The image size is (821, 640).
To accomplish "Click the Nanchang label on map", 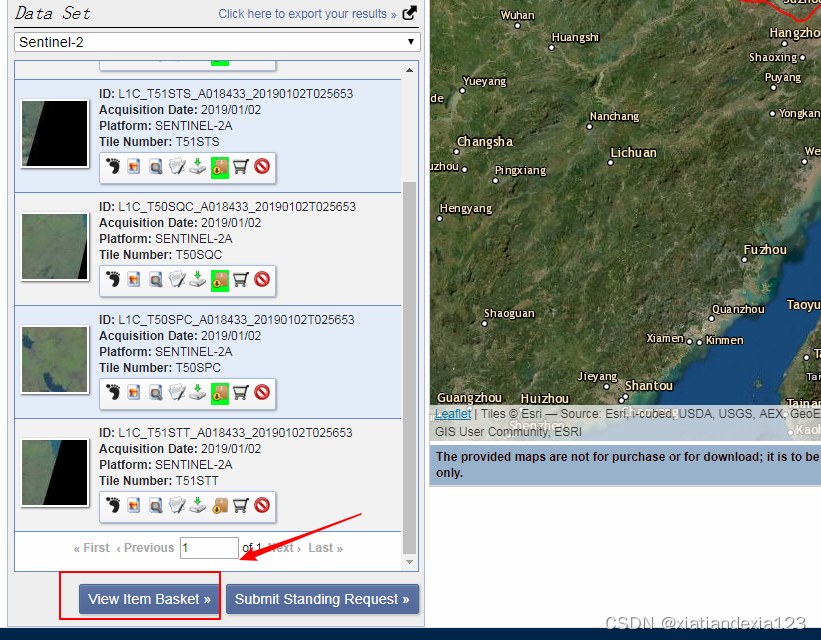I will [x=614, y=116].
